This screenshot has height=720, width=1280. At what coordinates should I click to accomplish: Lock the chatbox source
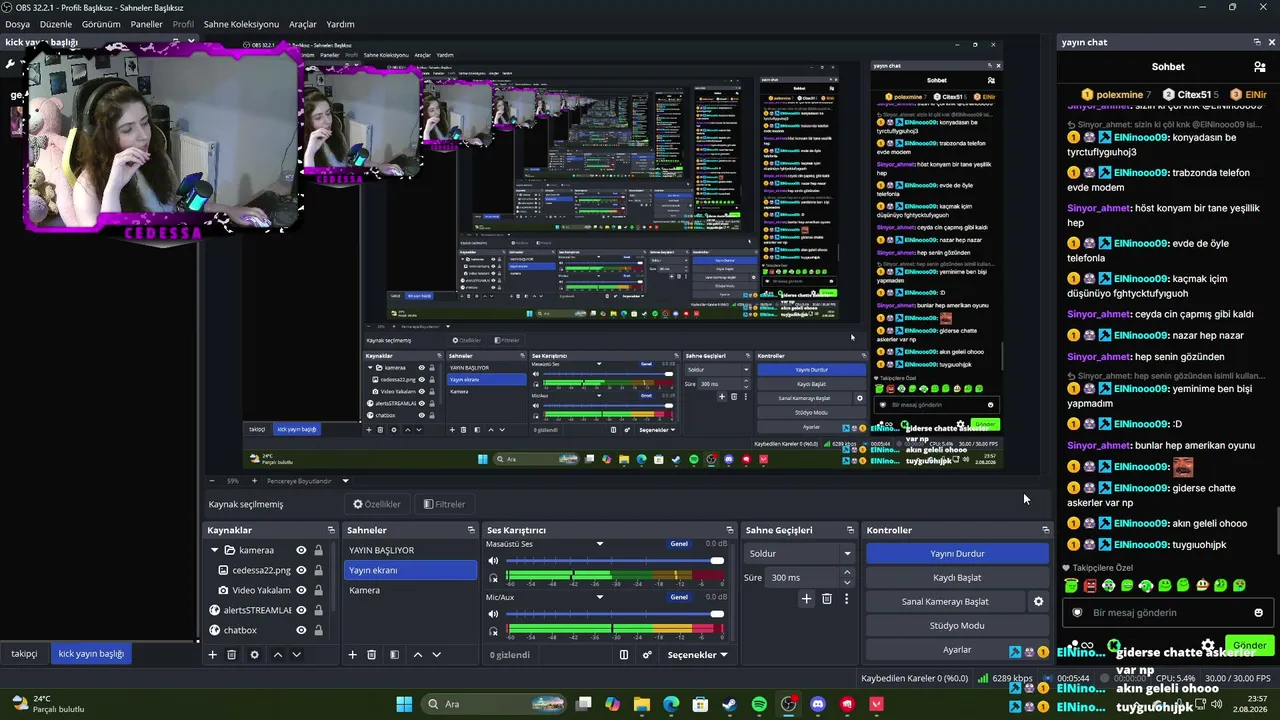click(x=319, y=630)
